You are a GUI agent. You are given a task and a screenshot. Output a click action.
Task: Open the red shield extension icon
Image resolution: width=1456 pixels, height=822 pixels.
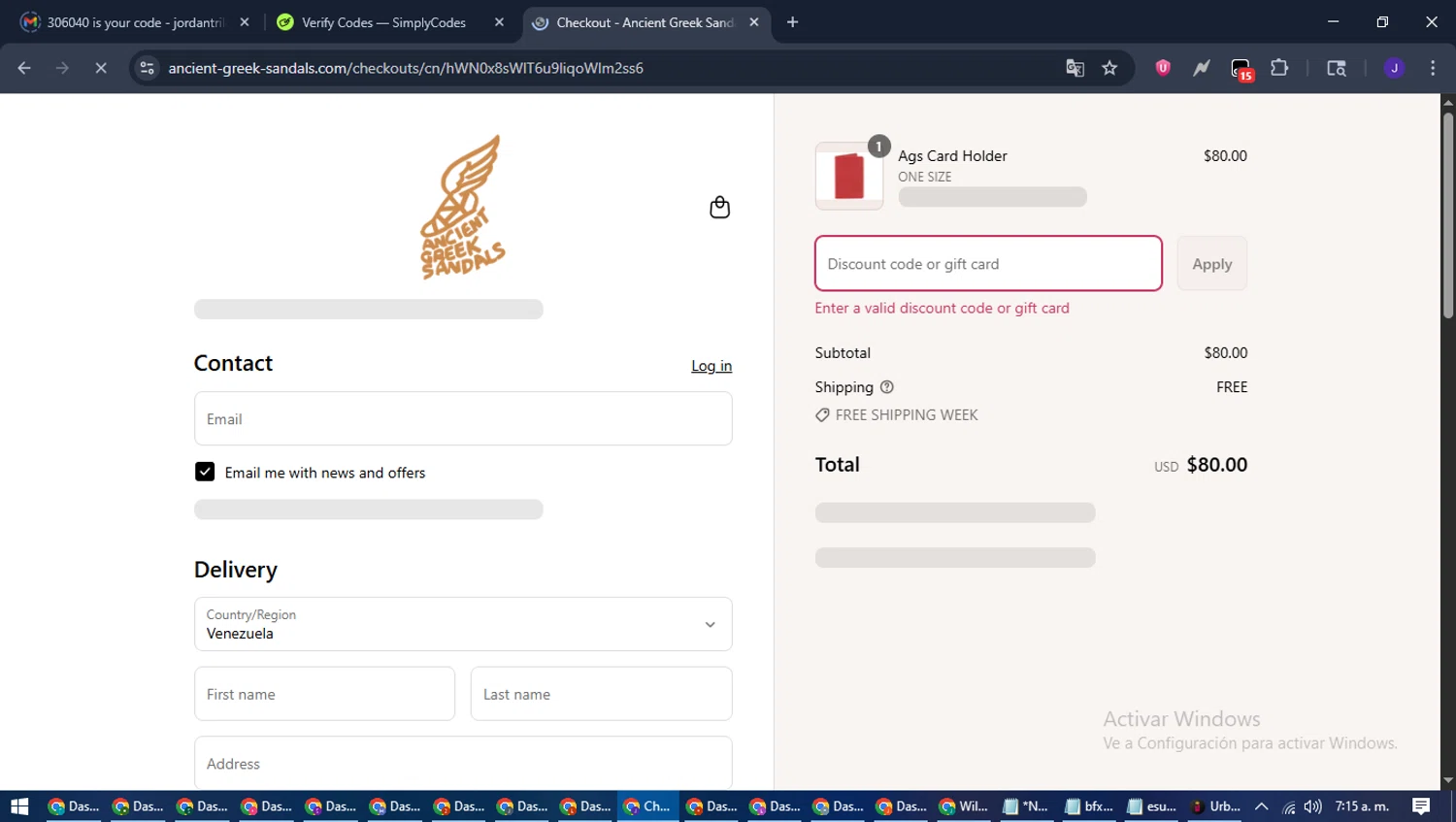(1163, 68)
